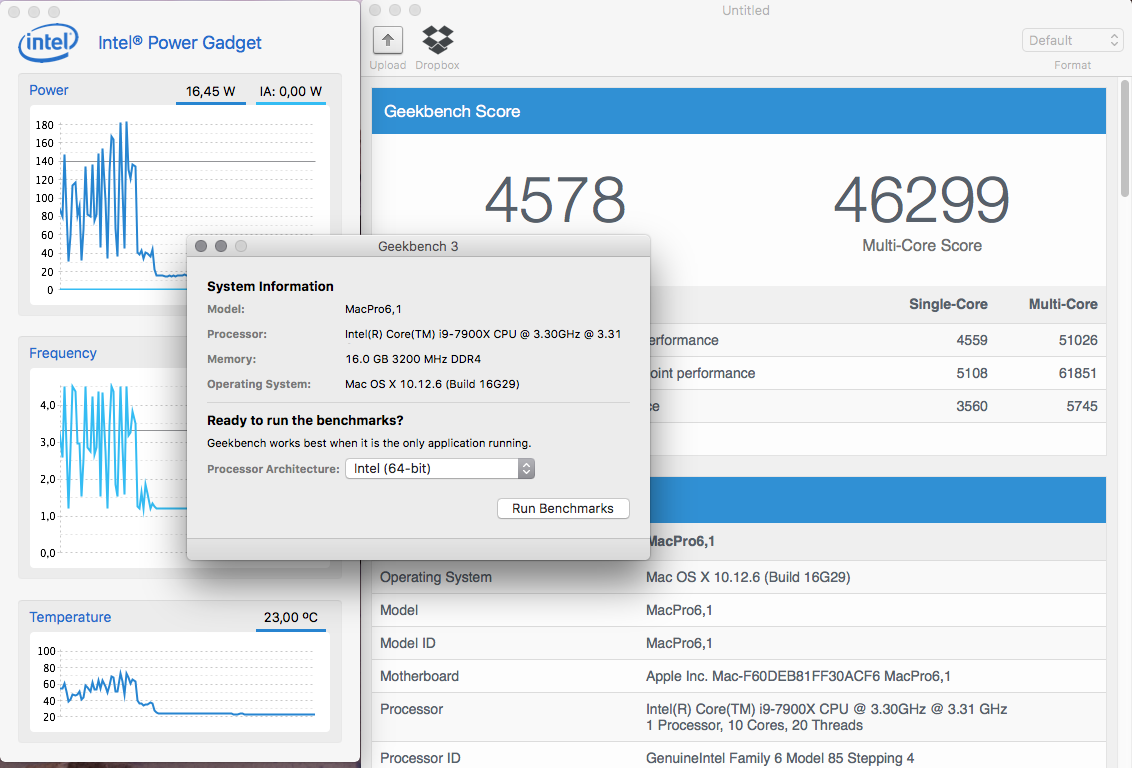Click the Power section heading
Screen dimensions: 1132x768
click(48, 90)
